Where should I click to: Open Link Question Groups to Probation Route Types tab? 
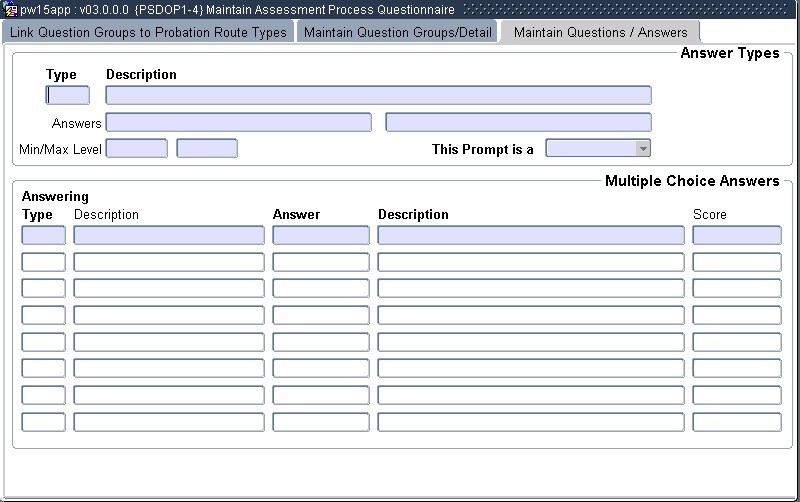(148, 33)
